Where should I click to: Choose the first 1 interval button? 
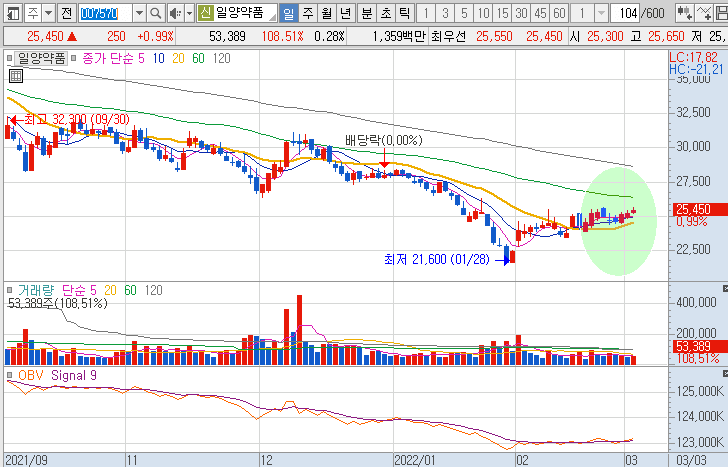coord(426,13)
